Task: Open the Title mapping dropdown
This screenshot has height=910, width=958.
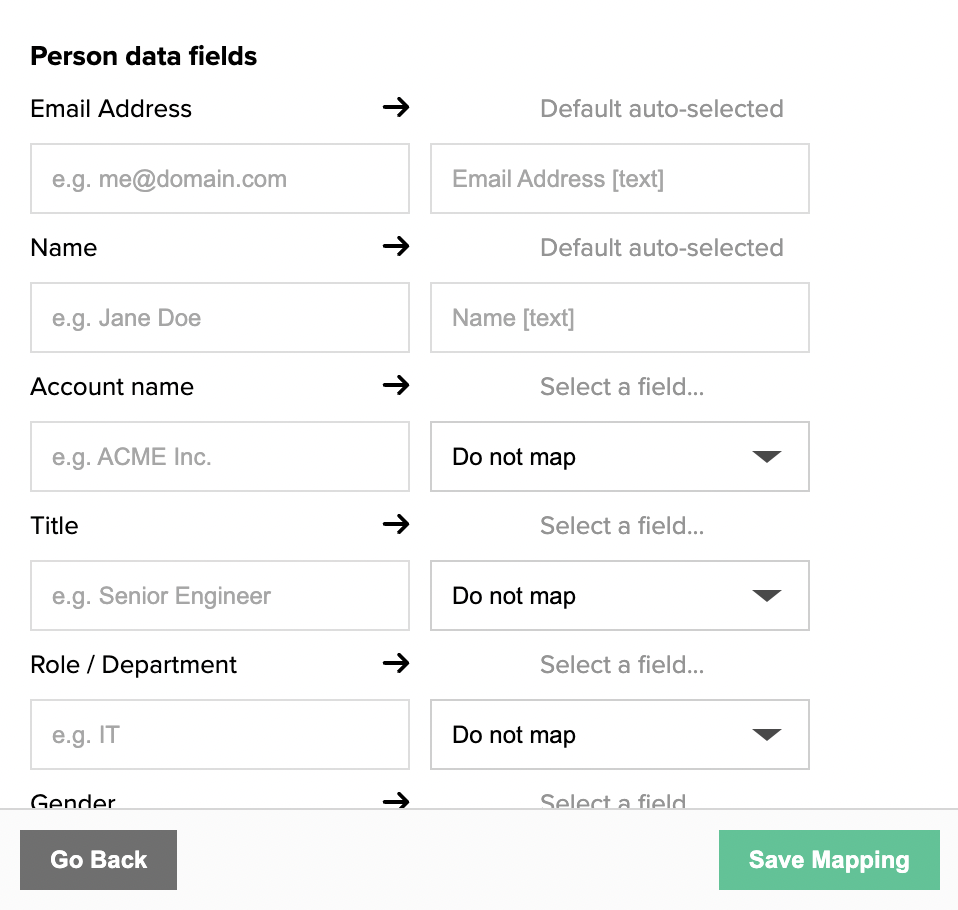Action: (620, 595)
